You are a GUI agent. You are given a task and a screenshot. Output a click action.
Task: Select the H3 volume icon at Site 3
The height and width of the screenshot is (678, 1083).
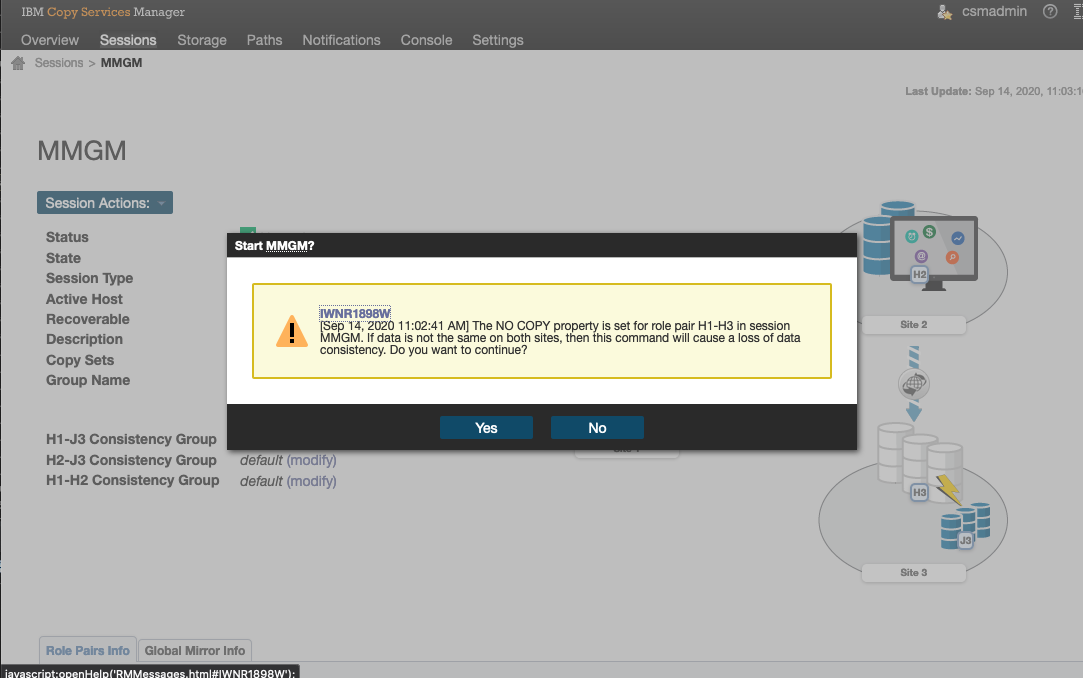pos(919,492)
